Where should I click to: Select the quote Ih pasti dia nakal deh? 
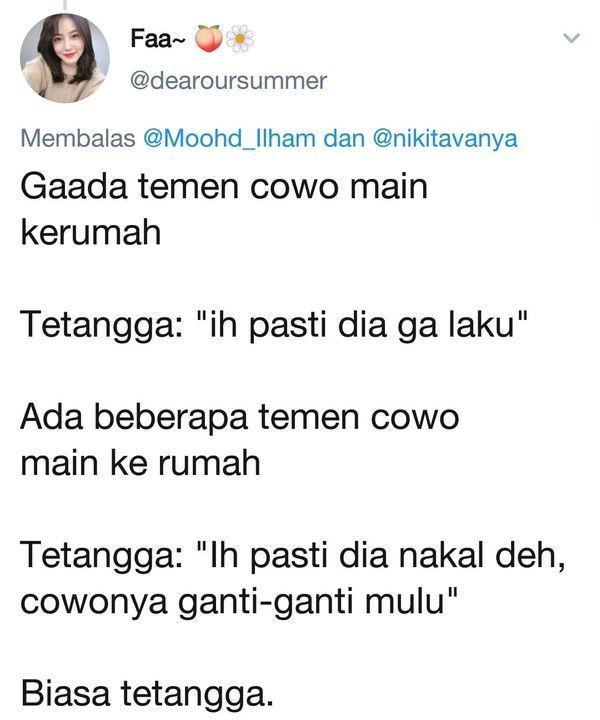click(381, 557)
